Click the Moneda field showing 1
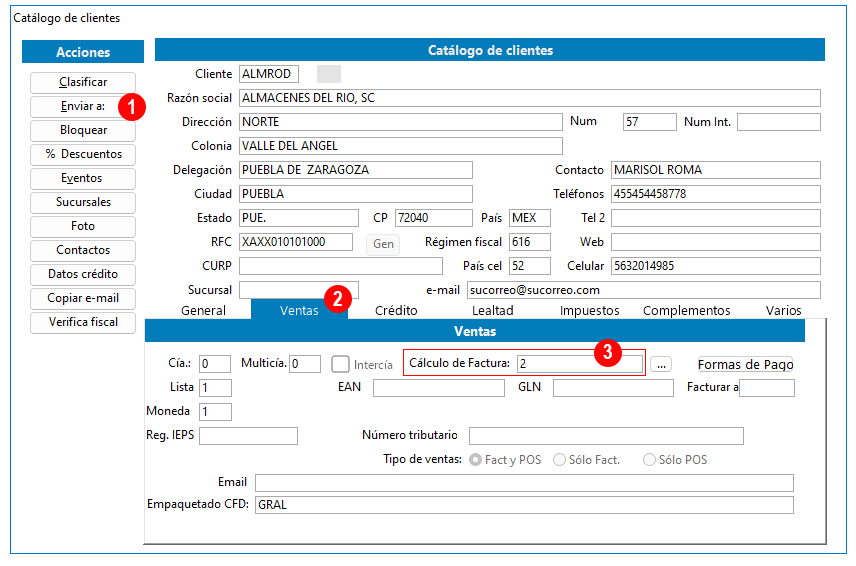Viewport: 856px width, 566px height. coord(215,412)
